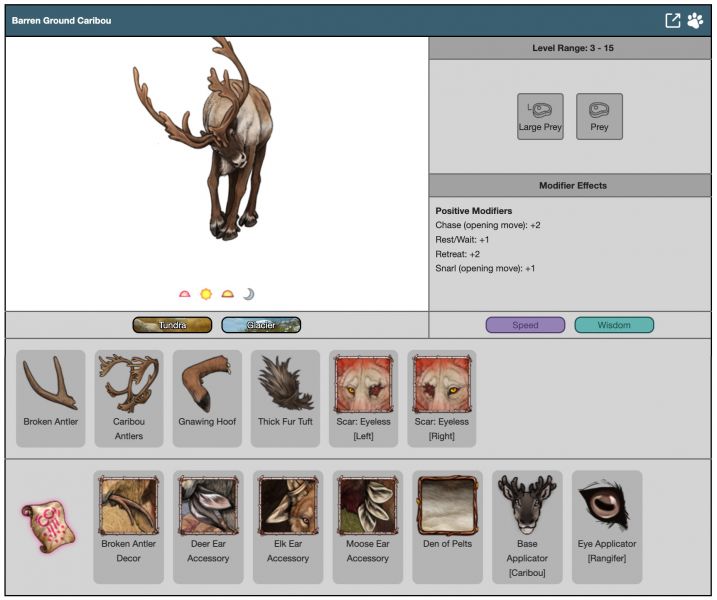Click the paw print icon in header
The image size is (717, 600).
[x=695, y=20]
